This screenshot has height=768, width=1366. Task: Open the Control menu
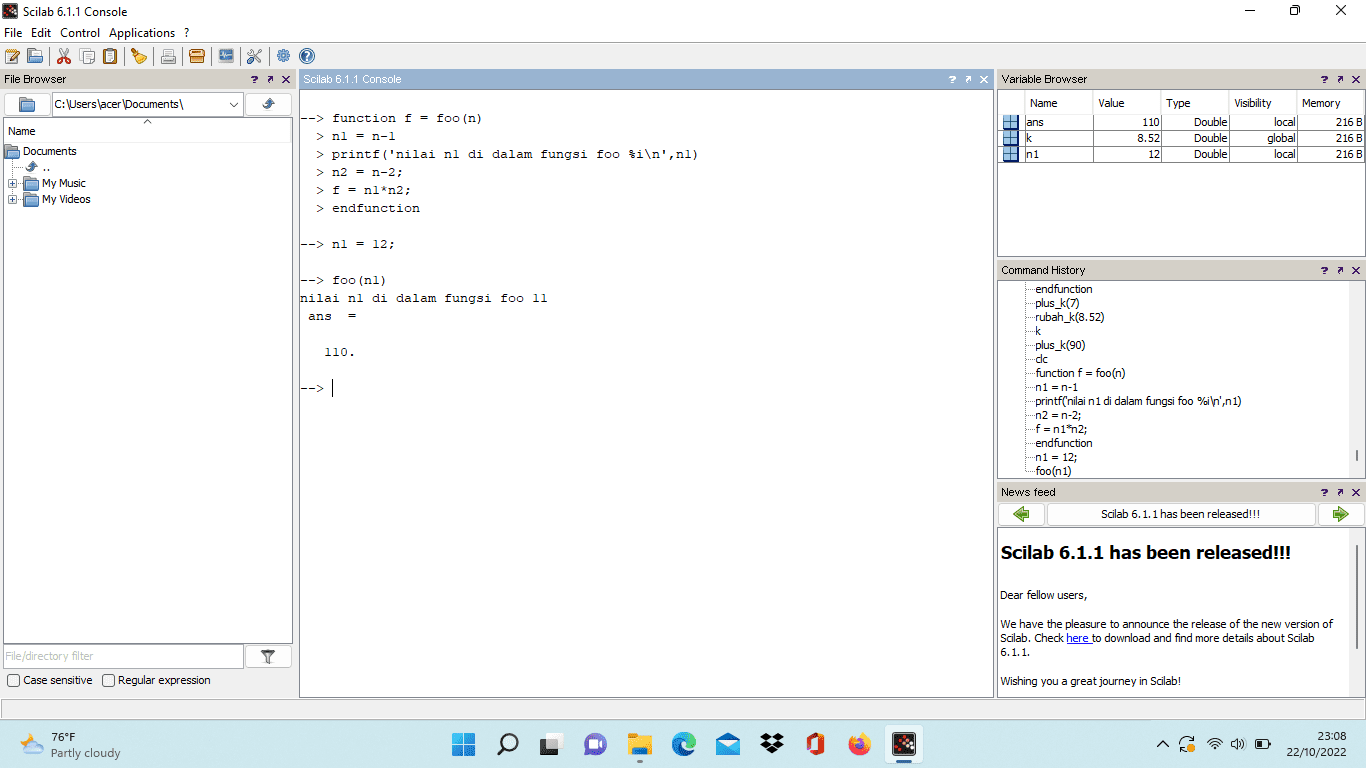[80, 33]
